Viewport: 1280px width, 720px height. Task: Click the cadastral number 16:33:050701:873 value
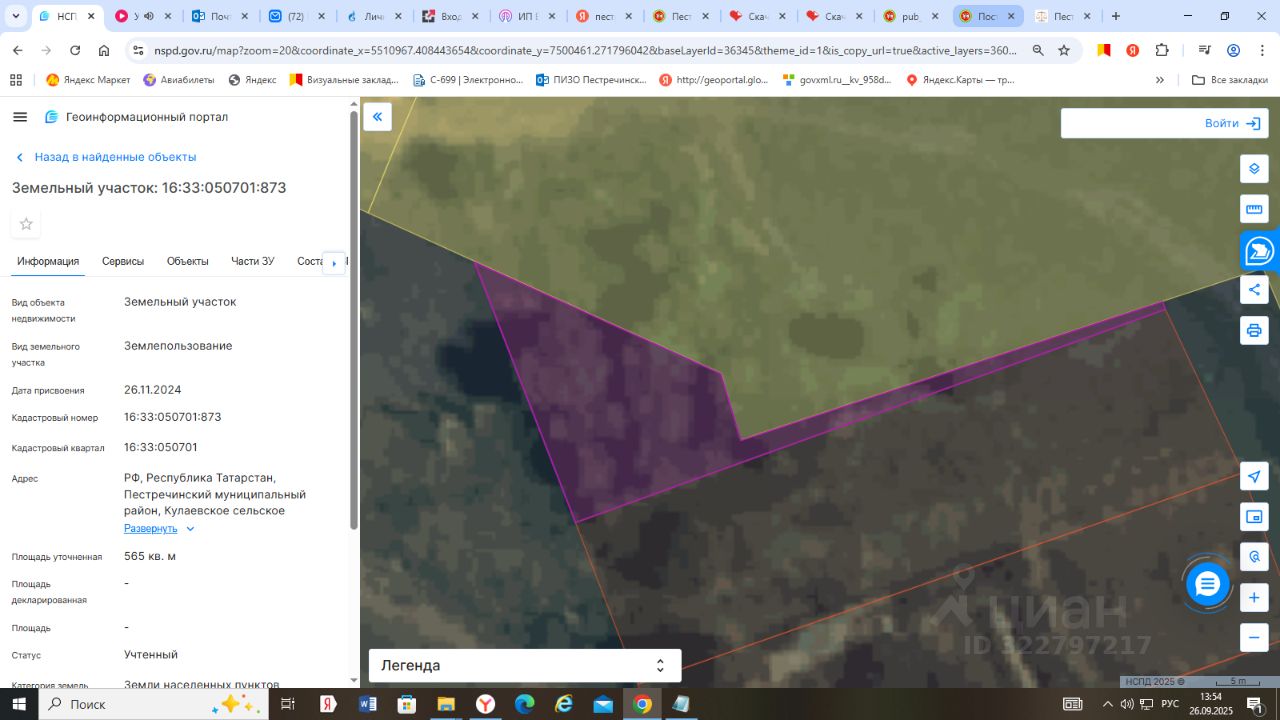pos(173,417)
